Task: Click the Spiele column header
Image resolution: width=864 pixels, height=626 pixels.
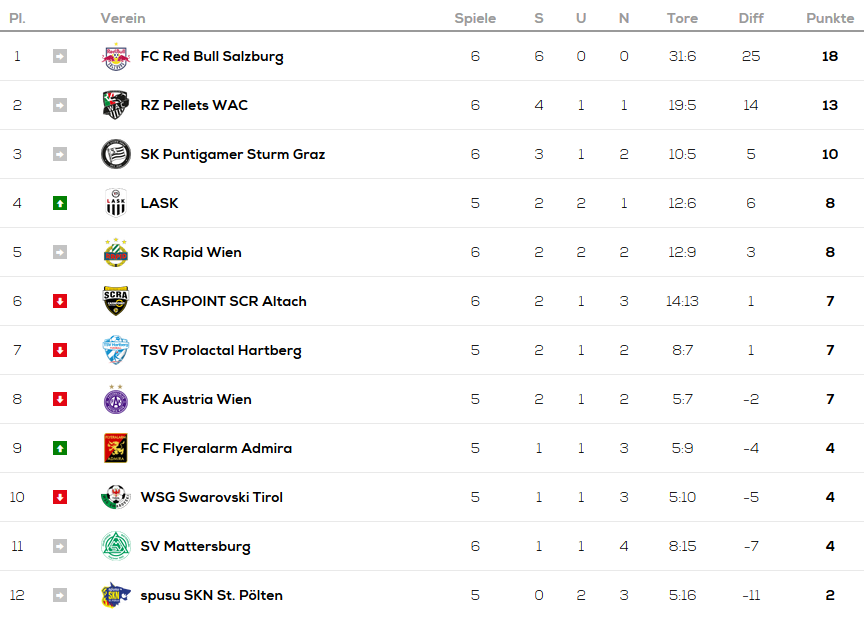Action: pyautogui.click(x=475, y=18)
